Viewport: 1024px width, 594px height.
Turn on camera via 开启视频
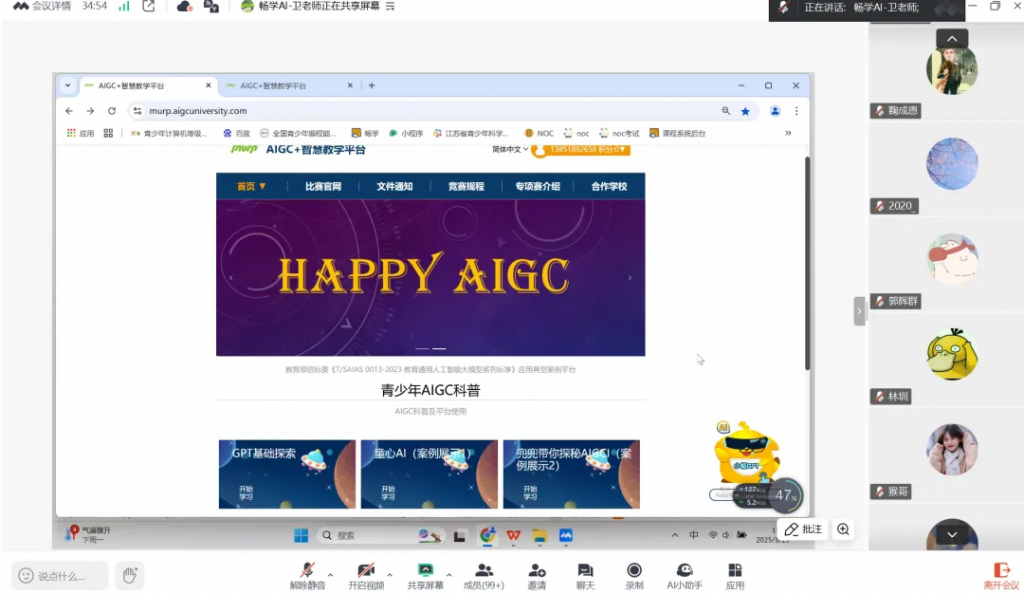pos(366,576)
